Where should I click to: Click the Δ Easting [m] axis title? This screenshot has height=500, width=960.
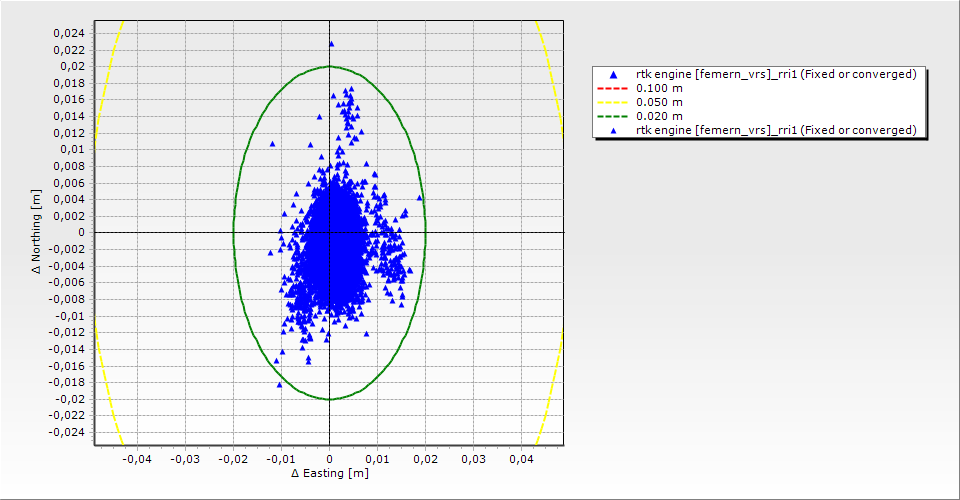point(329,473)
